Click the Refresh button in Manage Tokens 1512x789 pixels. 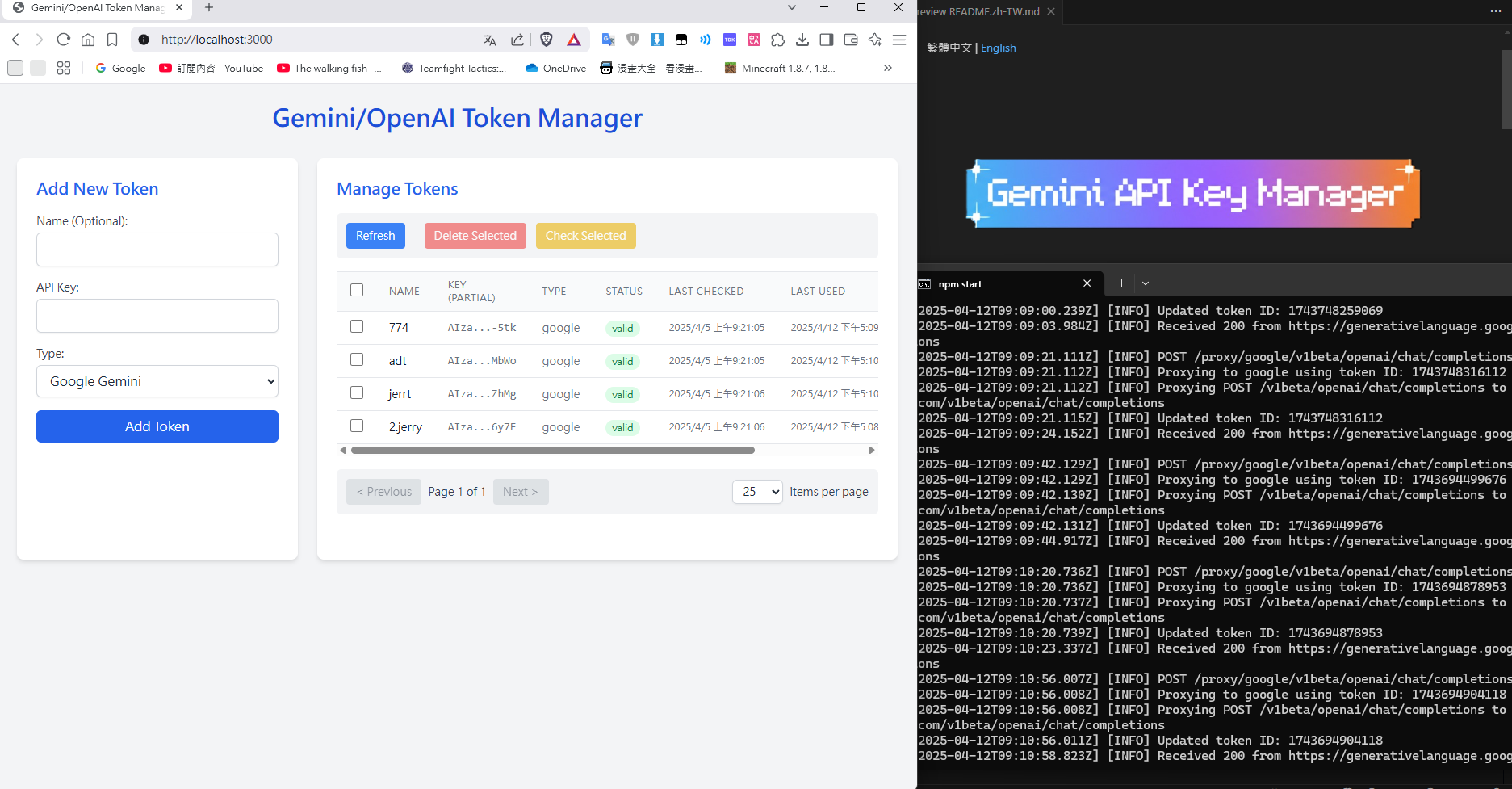coord(375,235)
